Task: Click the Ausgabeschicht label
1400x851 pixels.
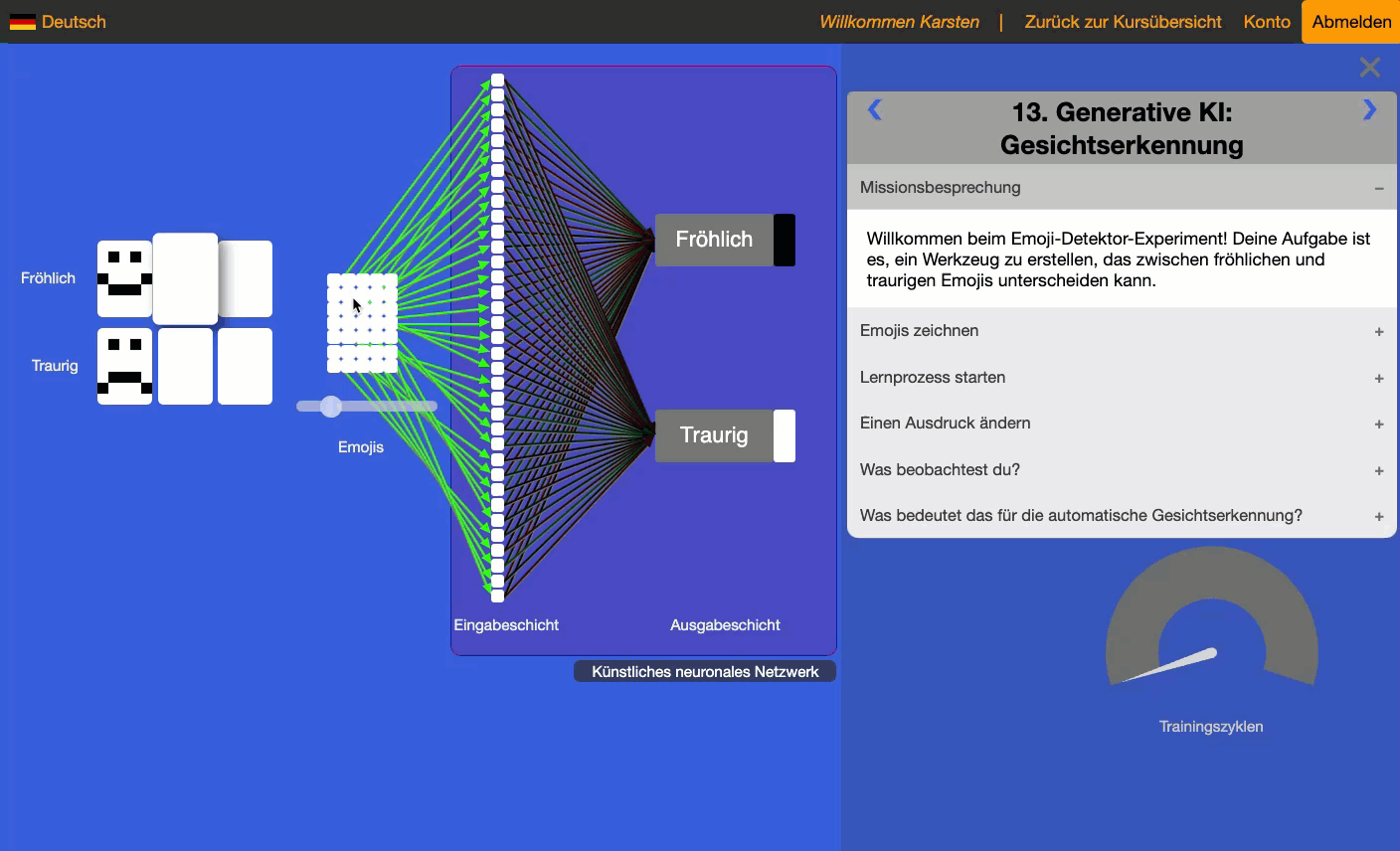Action: coord(725,625)
